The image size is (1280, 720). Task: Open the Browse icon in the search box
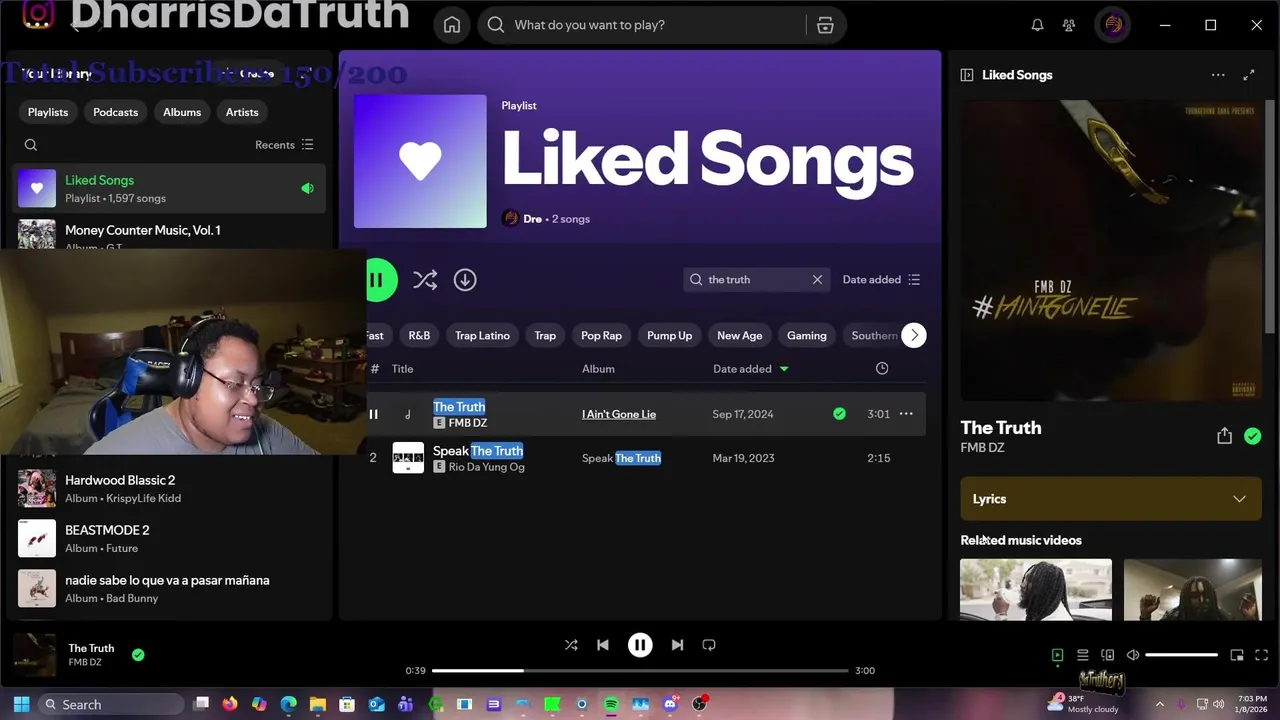825,25
